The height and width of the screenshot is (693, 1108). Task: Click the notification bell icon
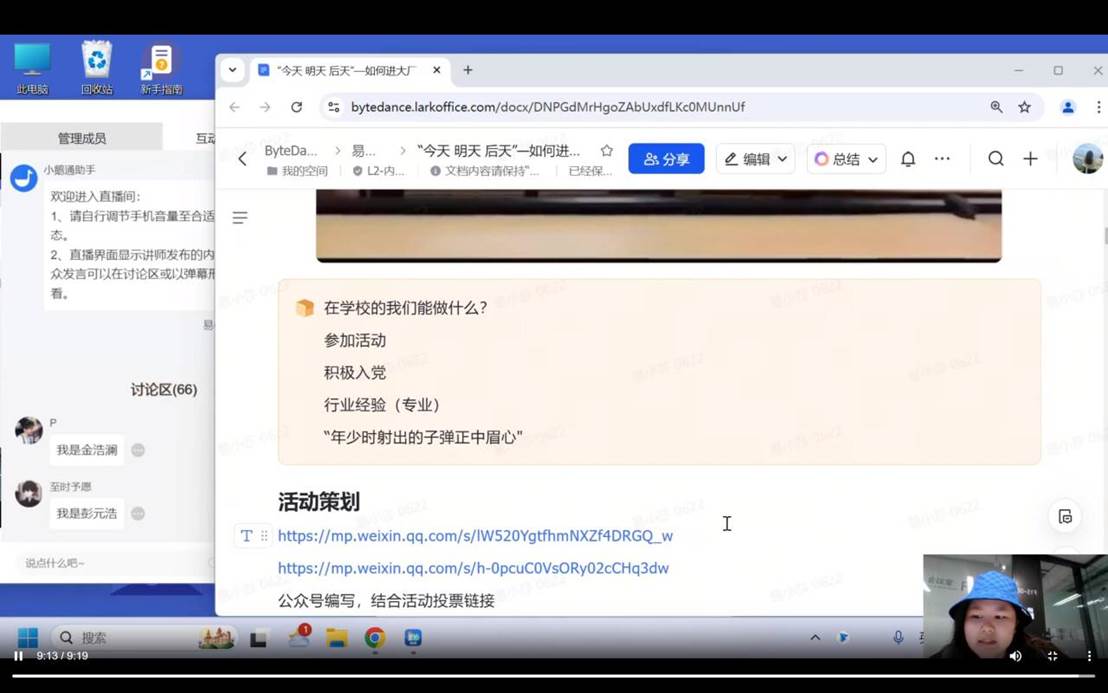[x=908, y=159]
